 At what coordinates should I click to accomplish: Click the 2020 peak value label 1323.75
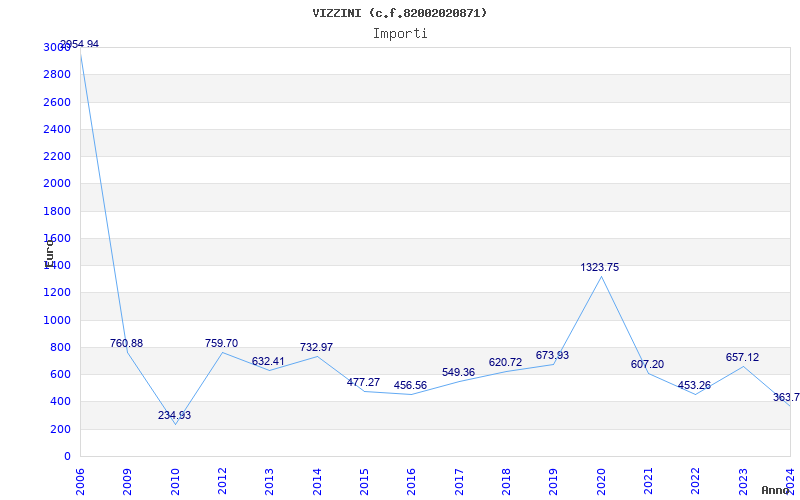(599, 267)
